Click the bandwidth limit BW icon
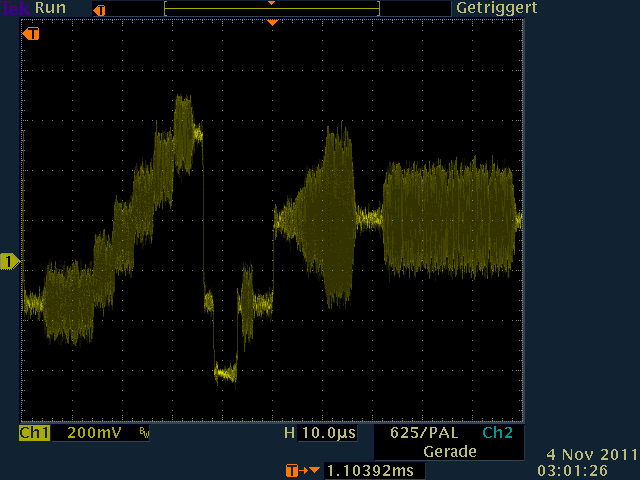Screen dimensions: 640x480 point(143,434)
